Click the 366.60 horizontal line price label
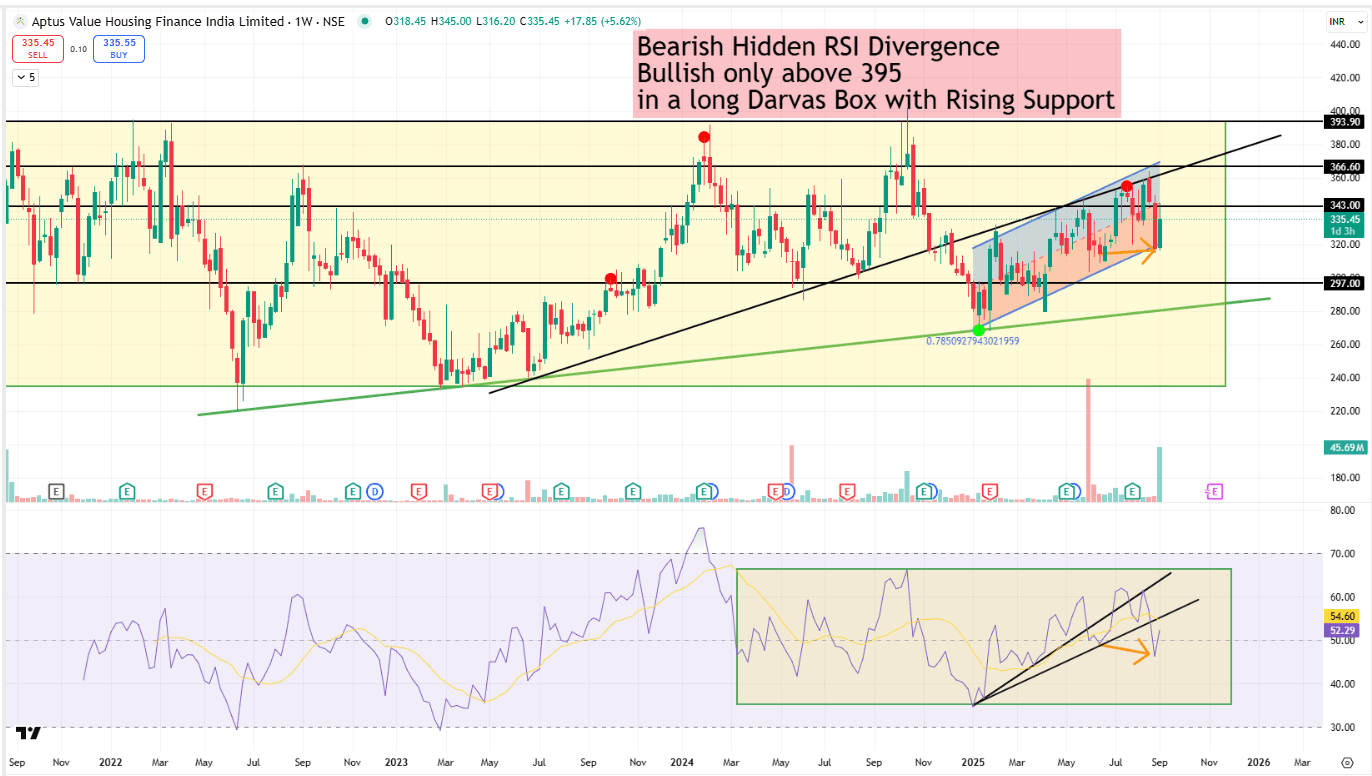 [1346, 167]
